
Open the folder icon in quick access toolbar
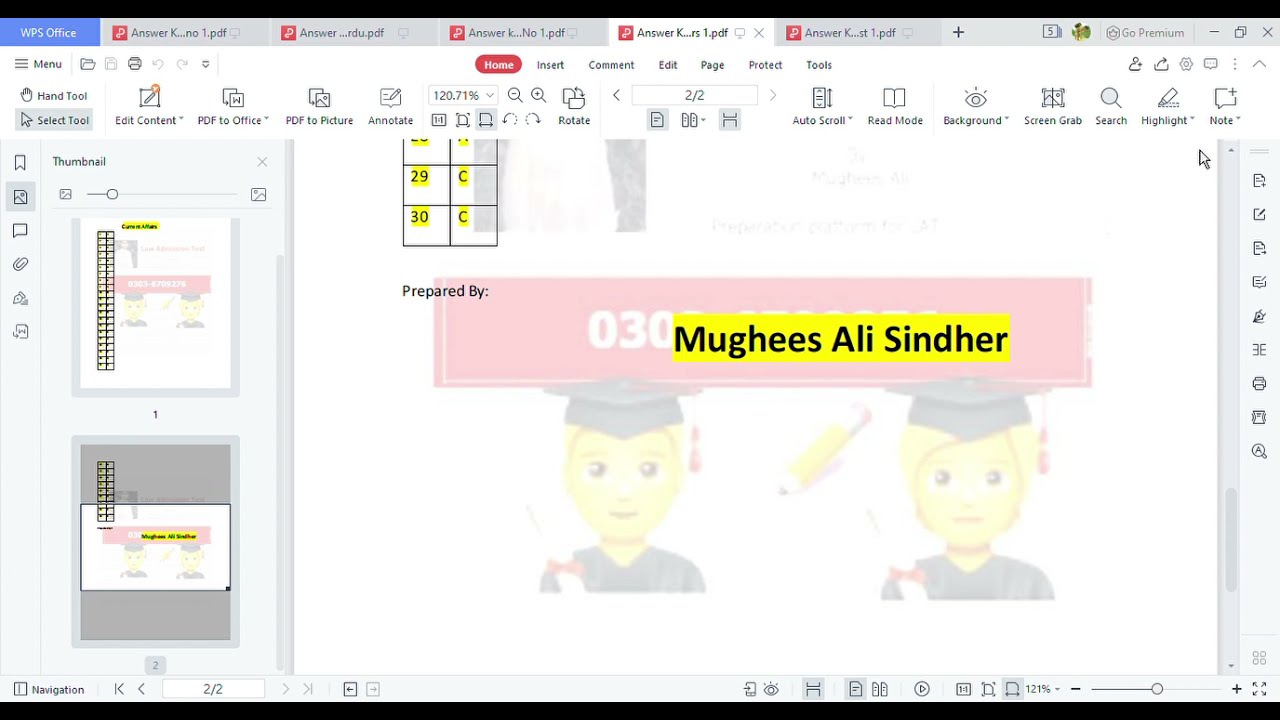[x=88, y=64]
